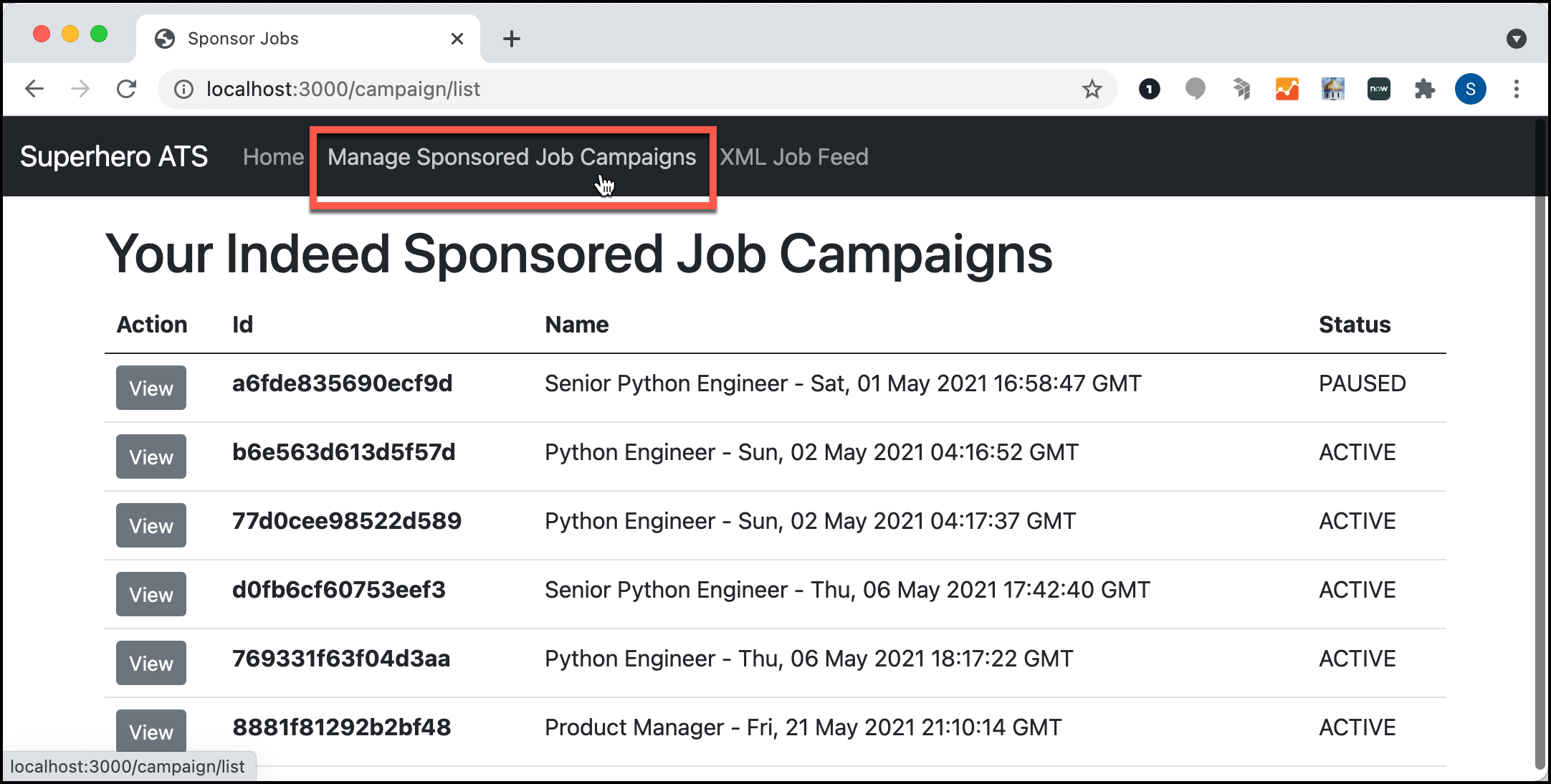Open the Home nav link

273,156
